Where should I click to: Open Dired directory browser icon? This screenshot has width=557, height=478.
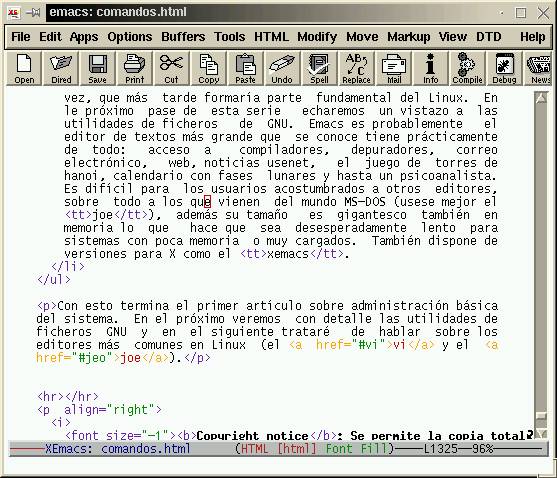(61, 69)
